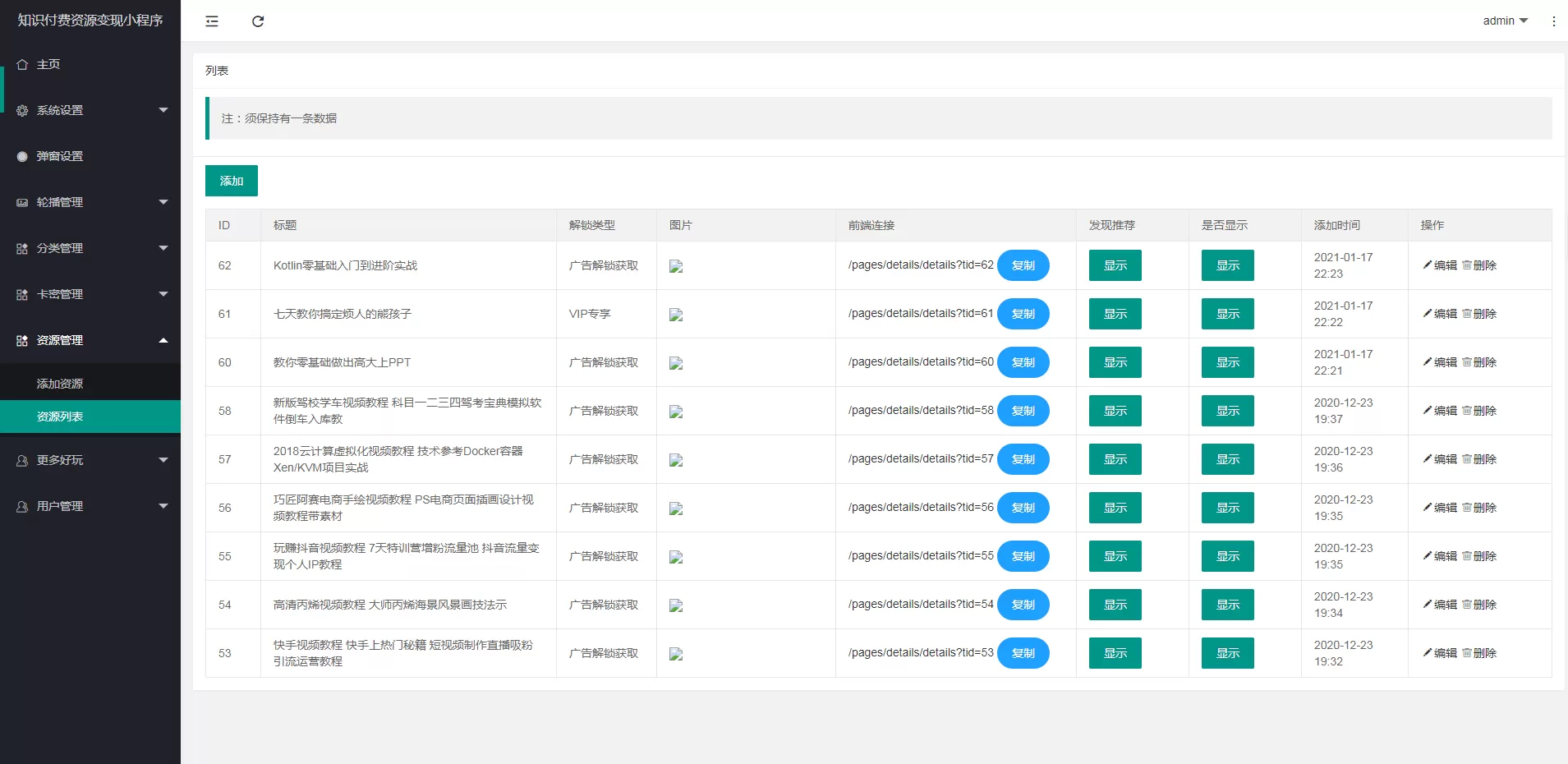
Task: Collapse the 资源管理 sidebar section
Action: pyautogui.click(x=90, y=340)
